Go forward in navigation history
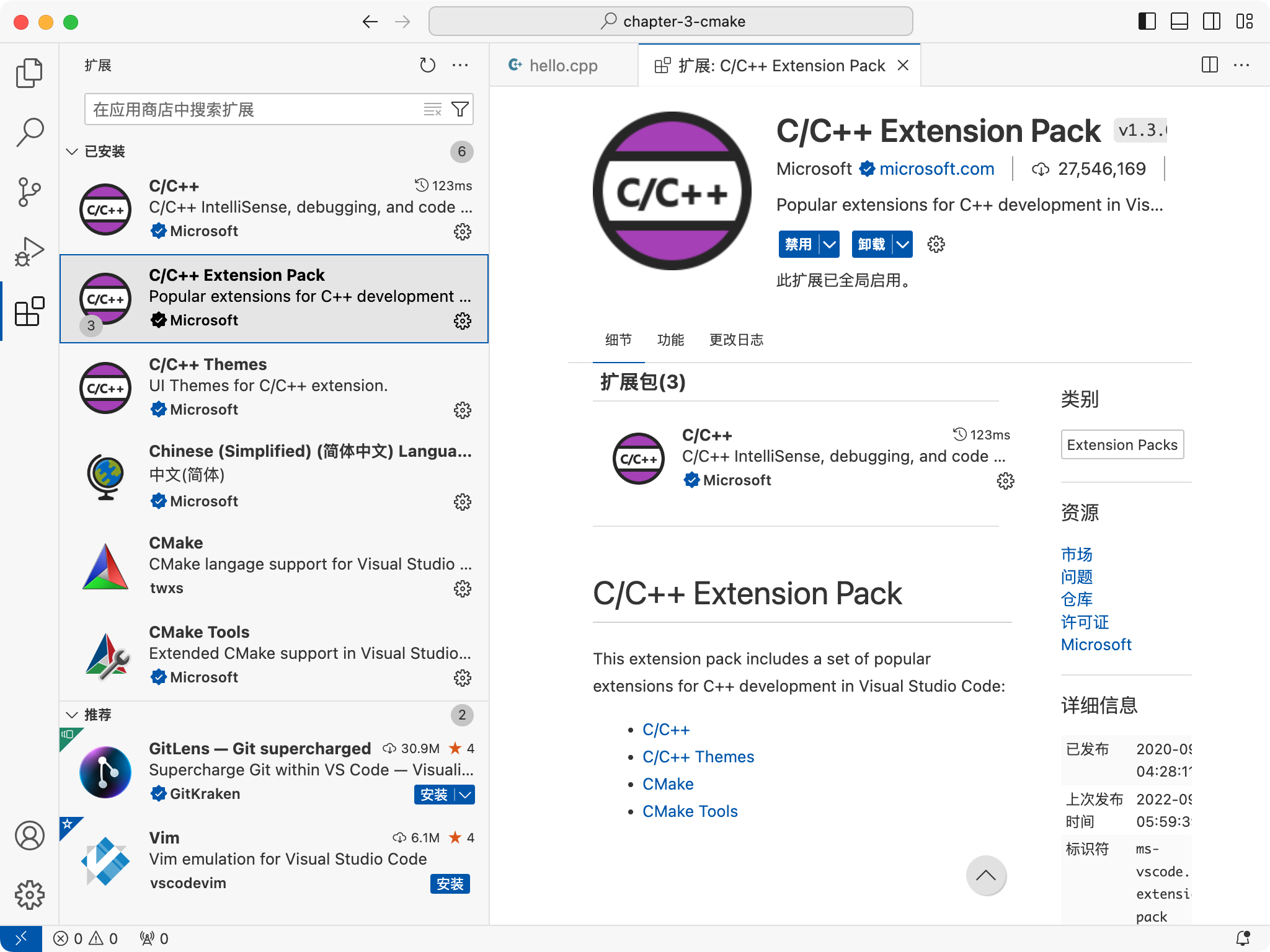The height and width of the screenshot is (952, 1270). pyautogui.click(x=403, y=22)
